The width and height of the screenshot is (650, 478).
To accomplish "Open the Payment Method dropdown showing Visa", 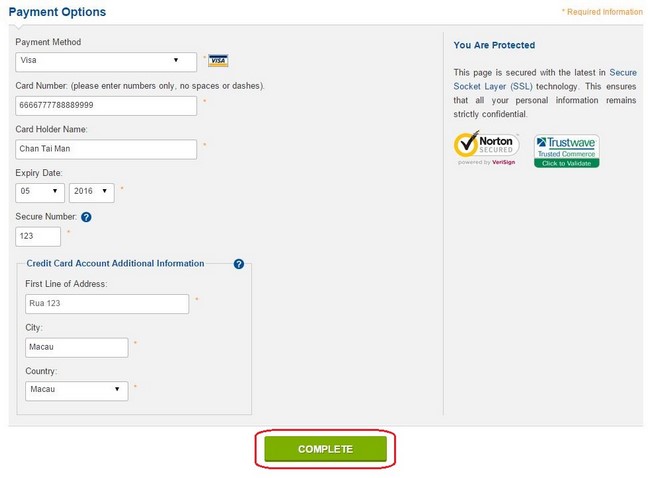I will (x=106, y=62).
